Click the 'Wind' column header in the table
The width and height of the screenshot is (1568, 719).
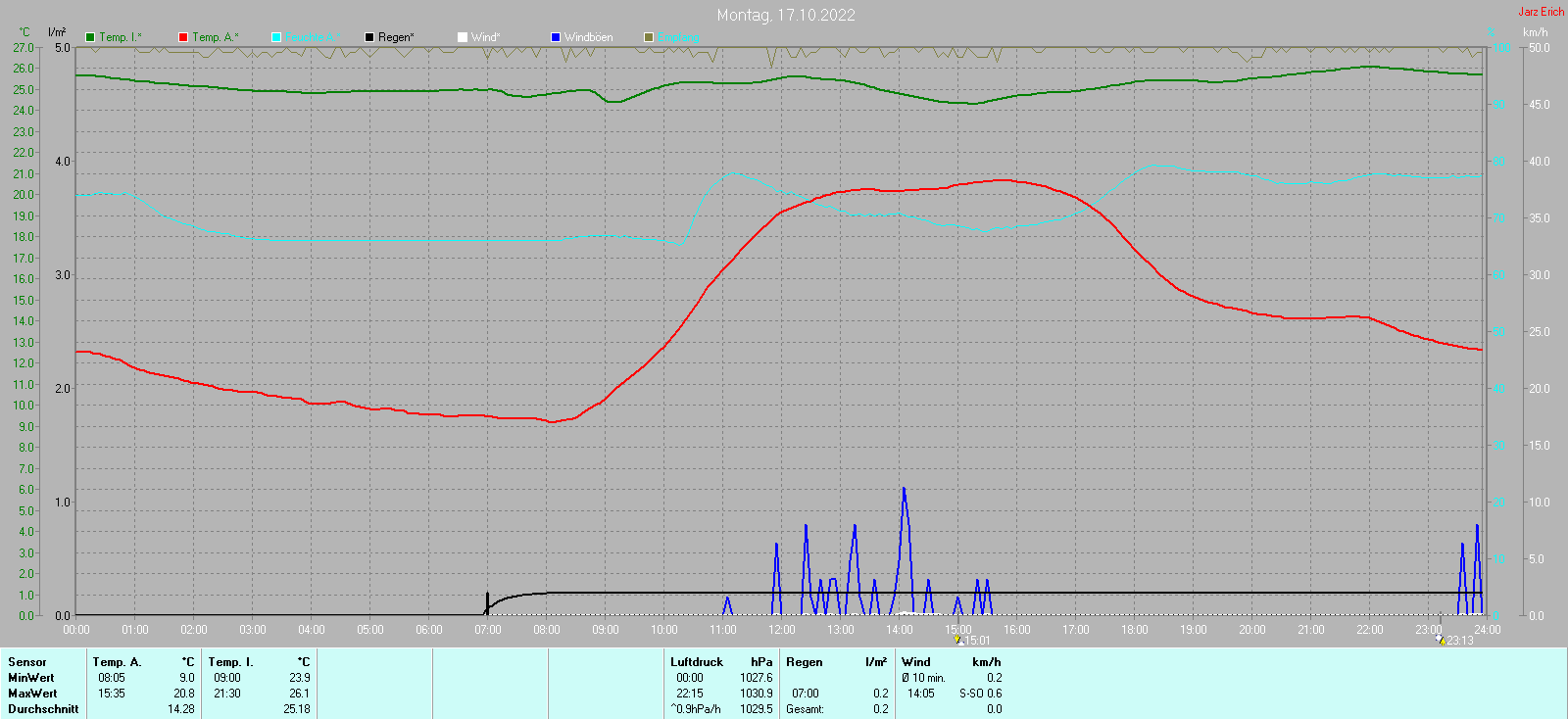tap(916, 662)
